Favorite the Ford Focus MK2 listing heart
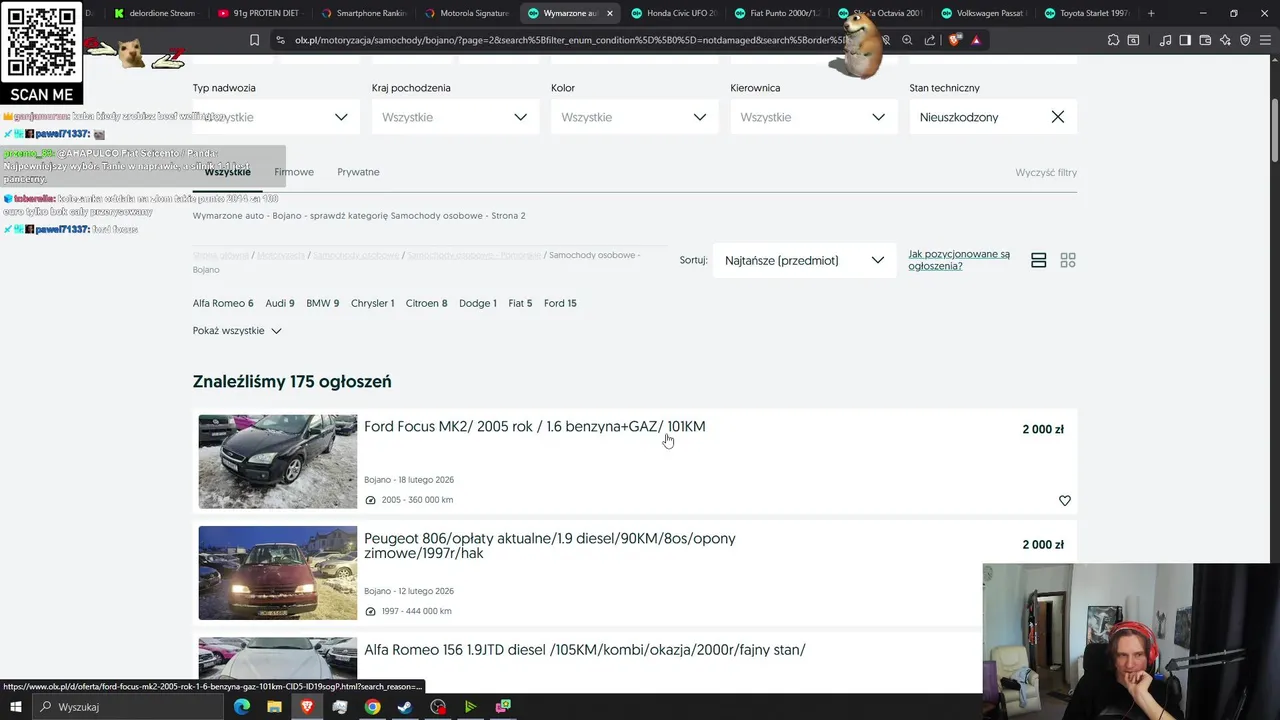The image size is (1280, 720). [1065, 500]
